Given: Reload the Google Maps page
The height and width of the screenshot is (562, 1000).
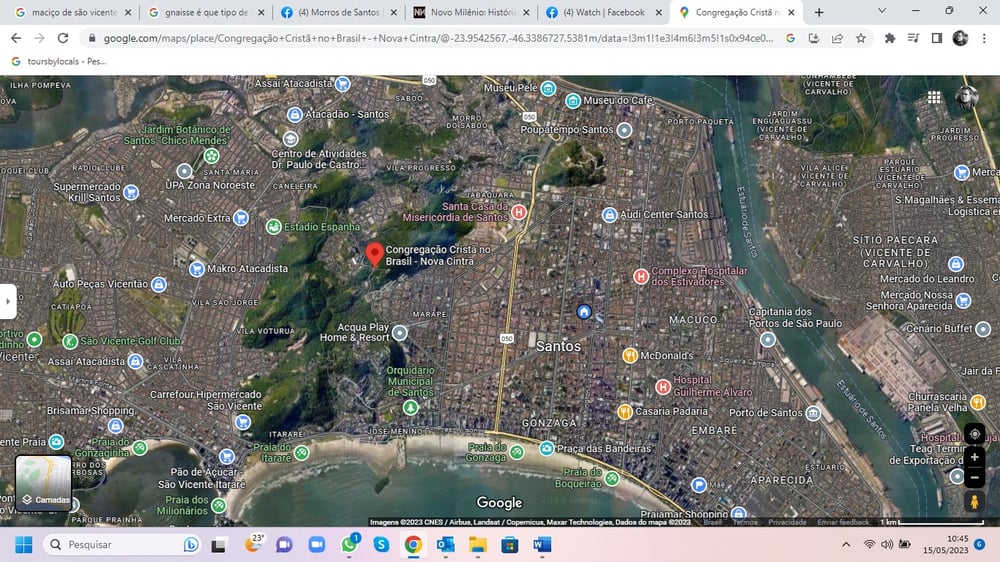Looking at the screenshot, I should coord(62,38).
